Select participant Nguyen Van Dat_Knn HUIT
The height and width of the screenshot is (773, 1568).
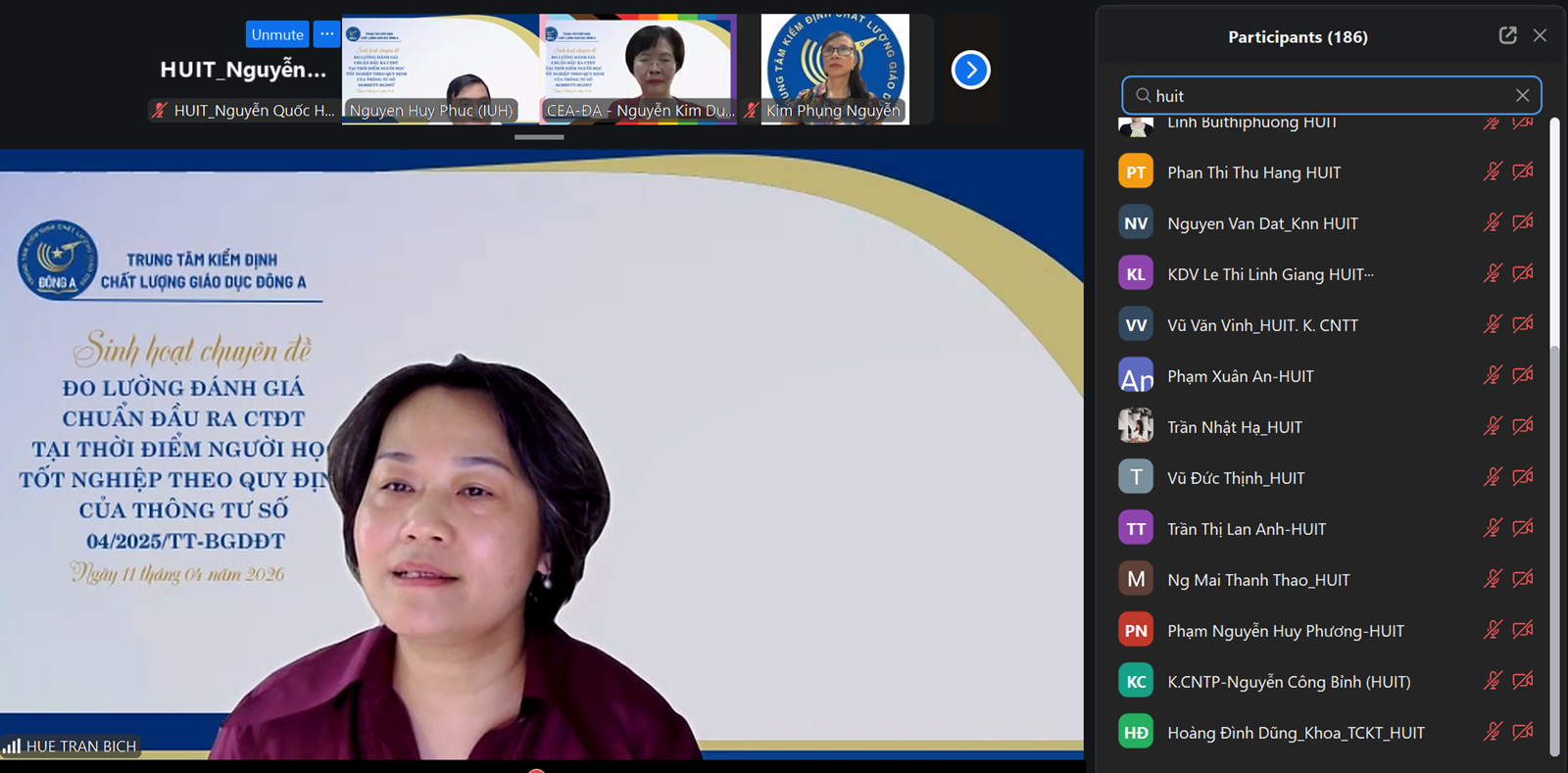1328,222
